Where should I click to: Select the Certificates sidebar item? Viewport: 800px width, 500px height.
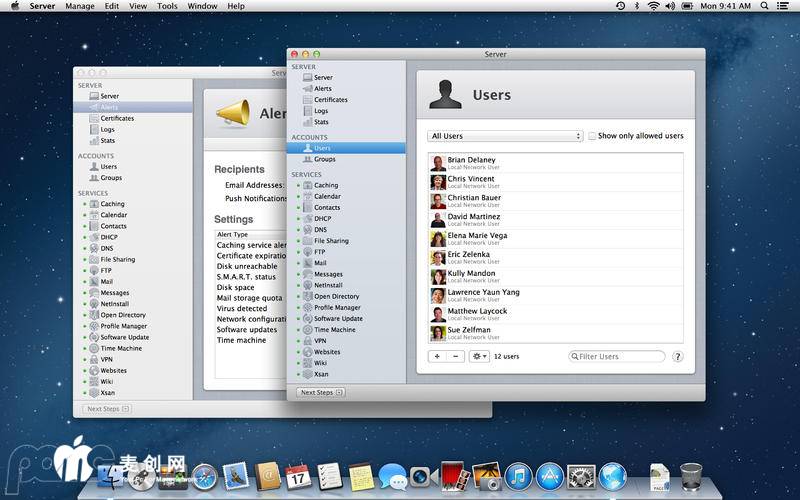click(330, 100)
